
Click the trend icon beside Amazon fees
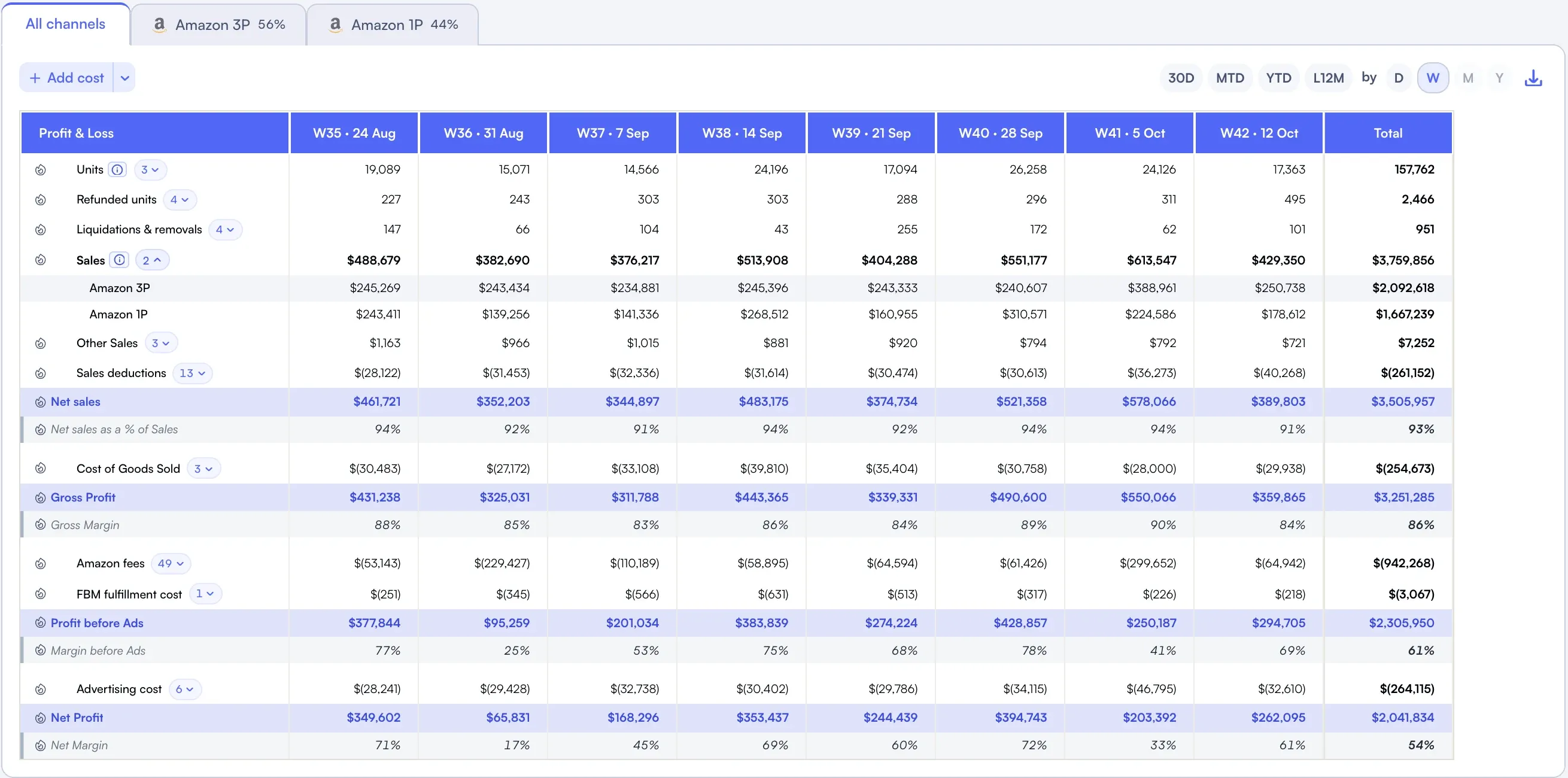pos(40,564)
